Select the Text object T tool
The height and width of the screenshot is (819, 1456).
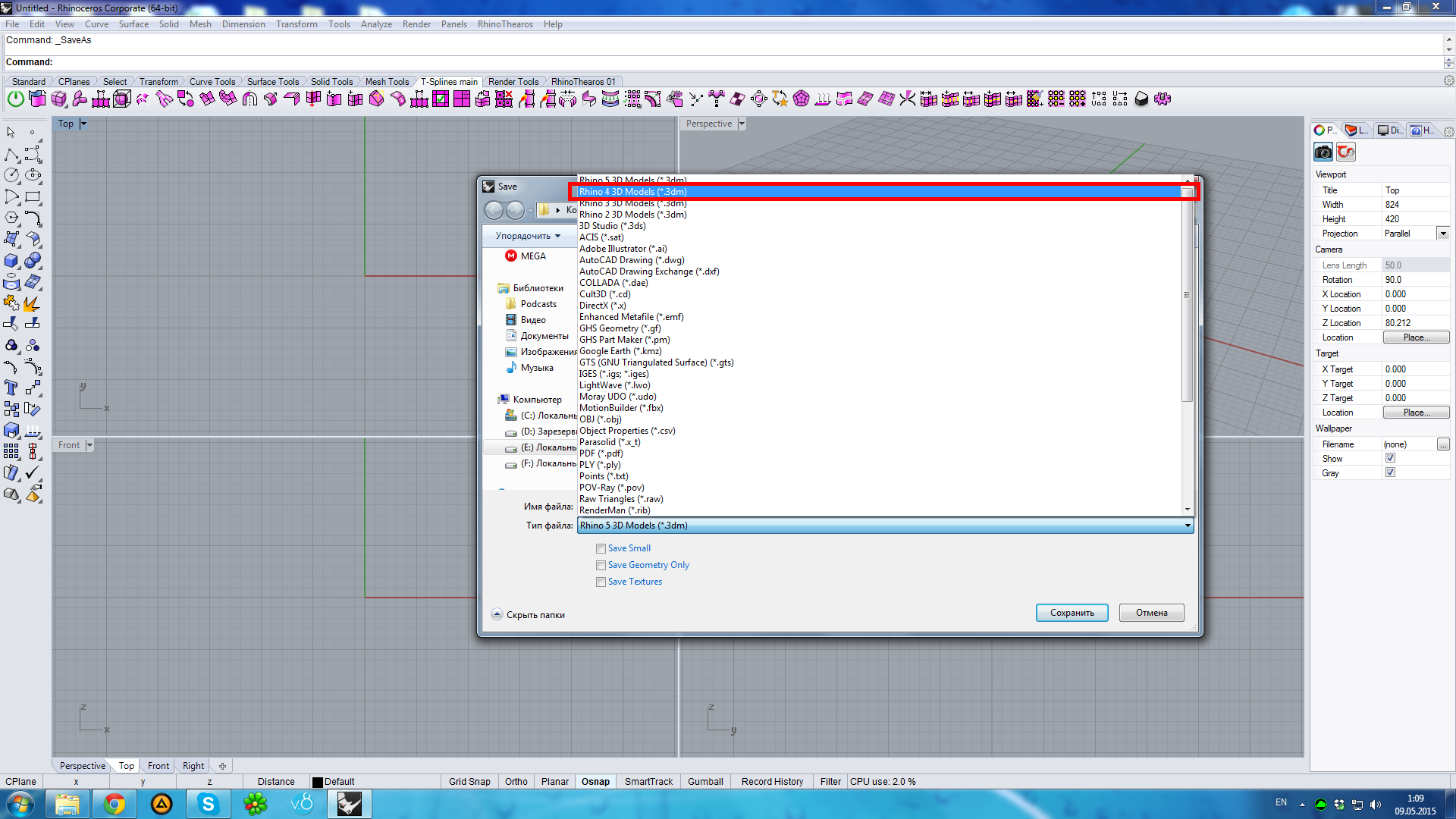coord(11,388)
